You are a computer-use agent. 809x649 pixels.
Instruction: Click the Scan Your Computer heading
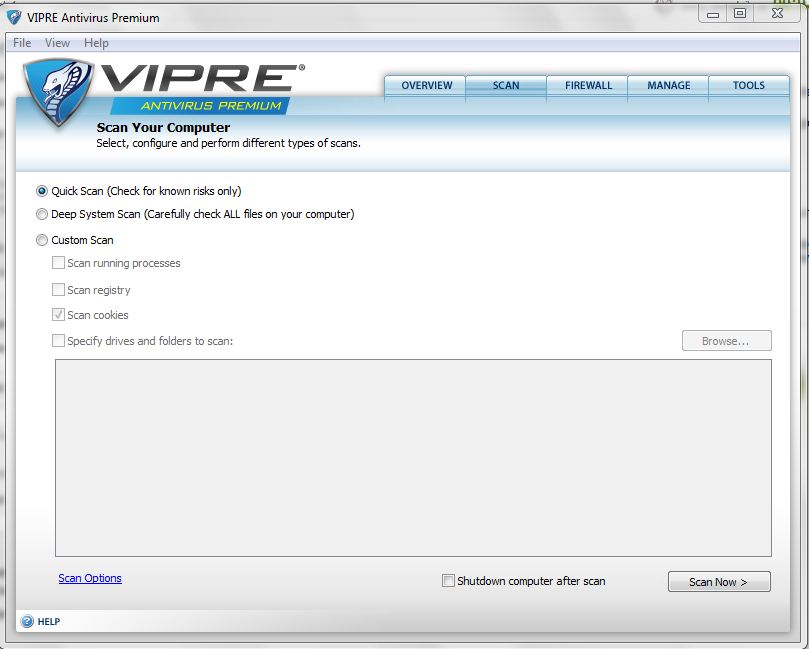click(x=163, y=127)
